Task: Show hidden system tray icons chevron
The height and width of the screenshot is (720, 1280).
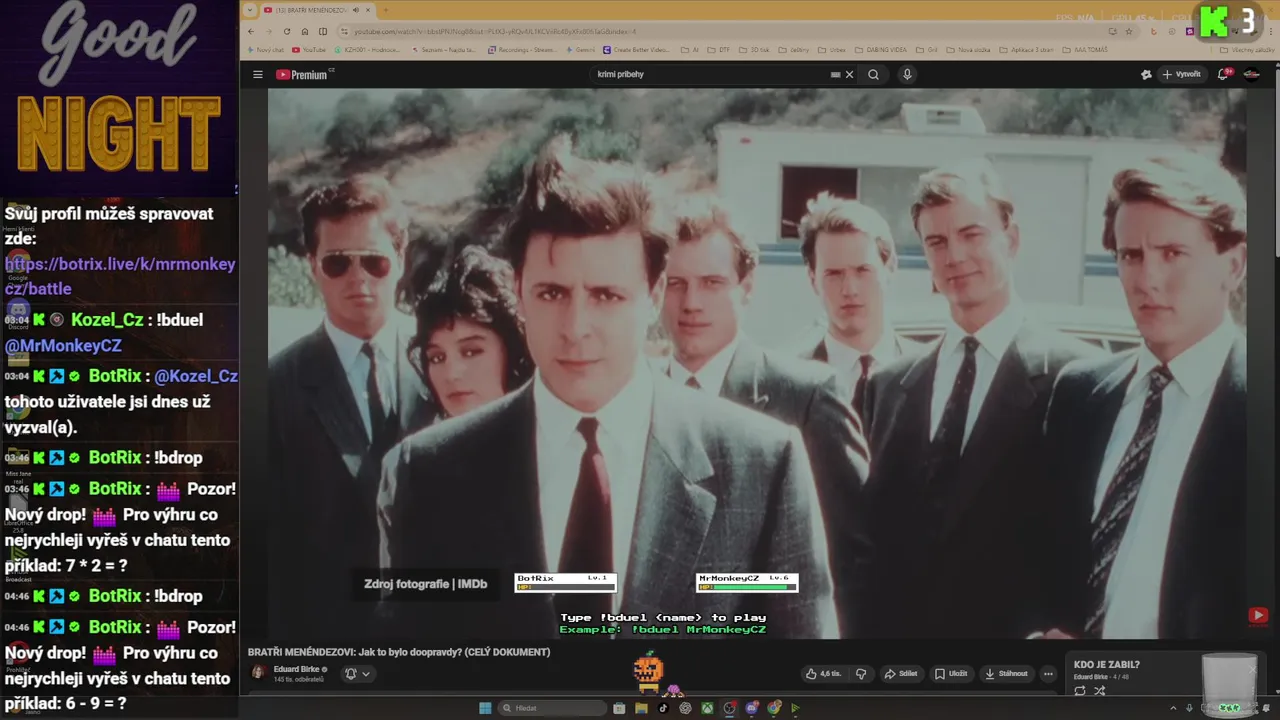Action: pos(1173,708)
